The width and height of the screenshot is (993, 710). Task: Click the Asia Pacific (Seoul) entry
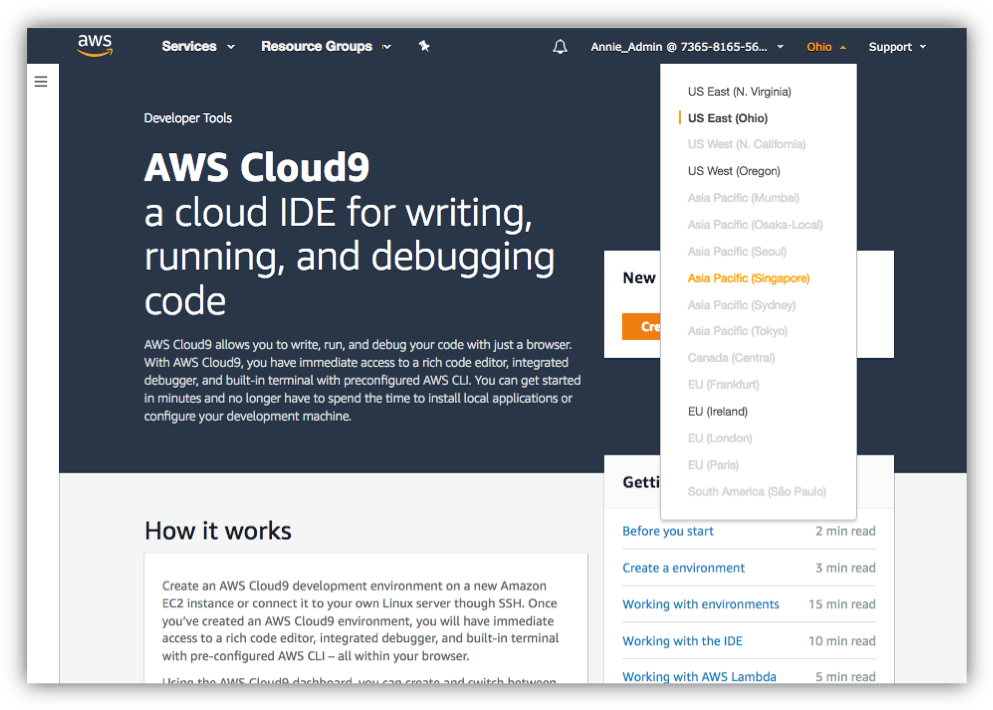coord(737,251)
